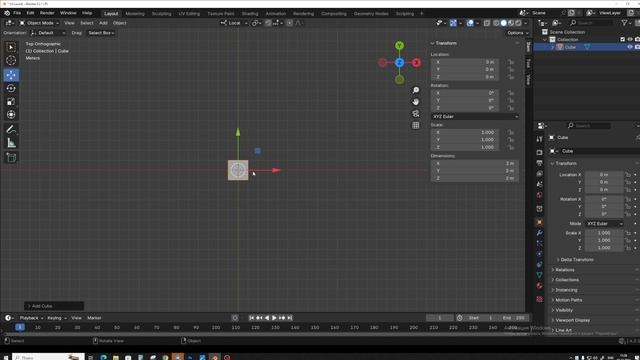Screen dimensions: 640x360
Task: Toggle snapping magnet in header
Action: tap(268, 23)
